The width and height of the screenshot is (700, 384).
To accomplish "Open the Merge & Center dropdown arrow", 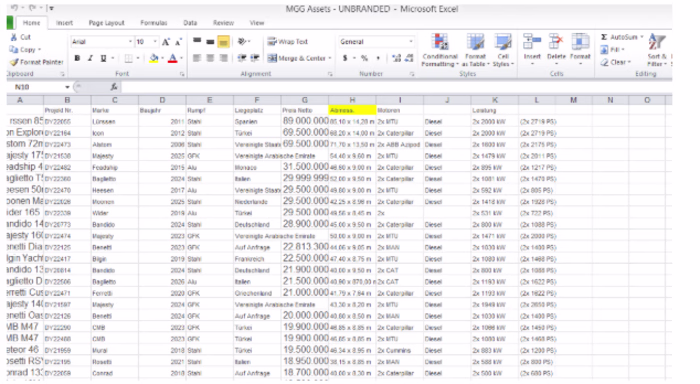I will tap(330, 58).
